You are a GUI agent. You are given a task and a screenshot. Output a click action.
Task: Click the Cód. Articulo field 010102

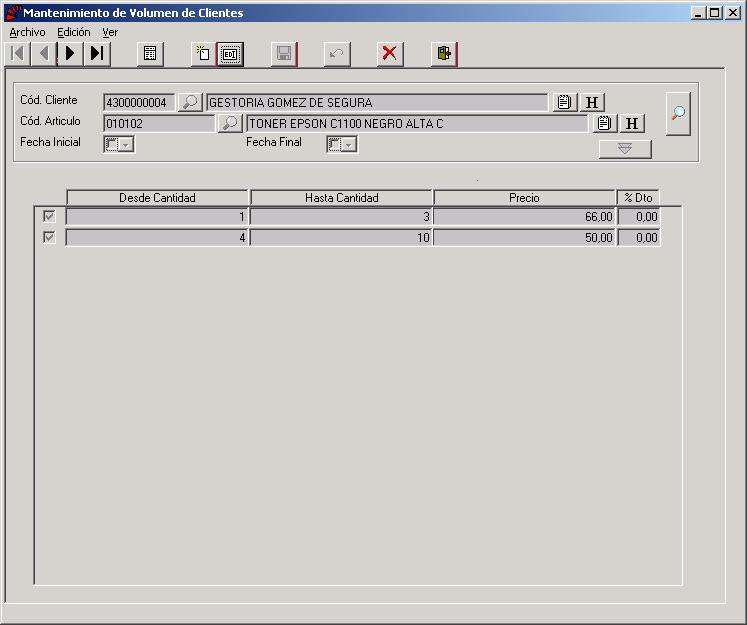click(159, 123)
